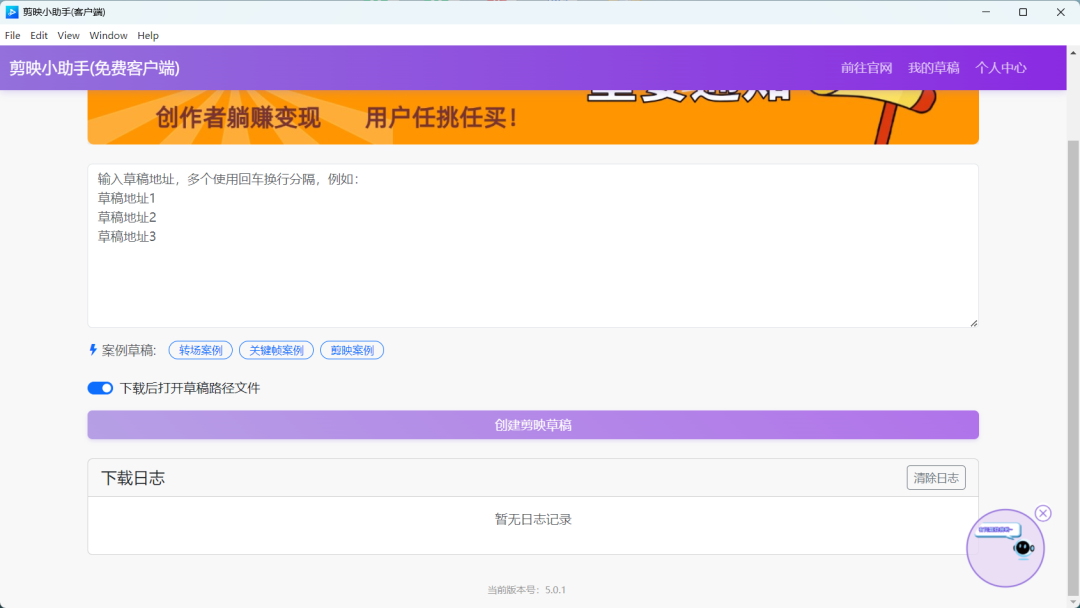Click the app logo icon in title bar
Screen dimensions: 1080x608
click(12, 12)
